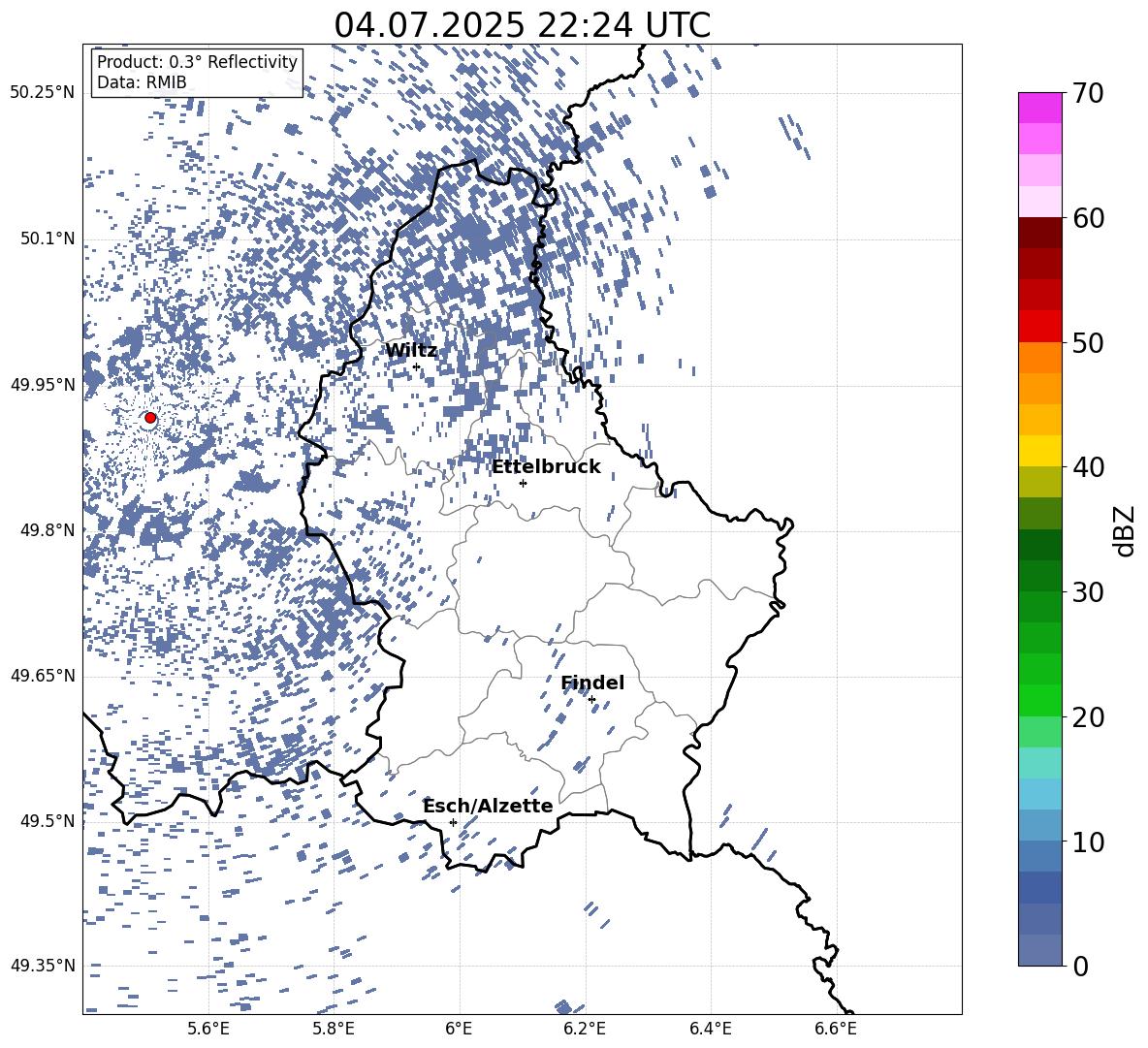
Task: Click the red radar site marker
Action: coord(150,418)
